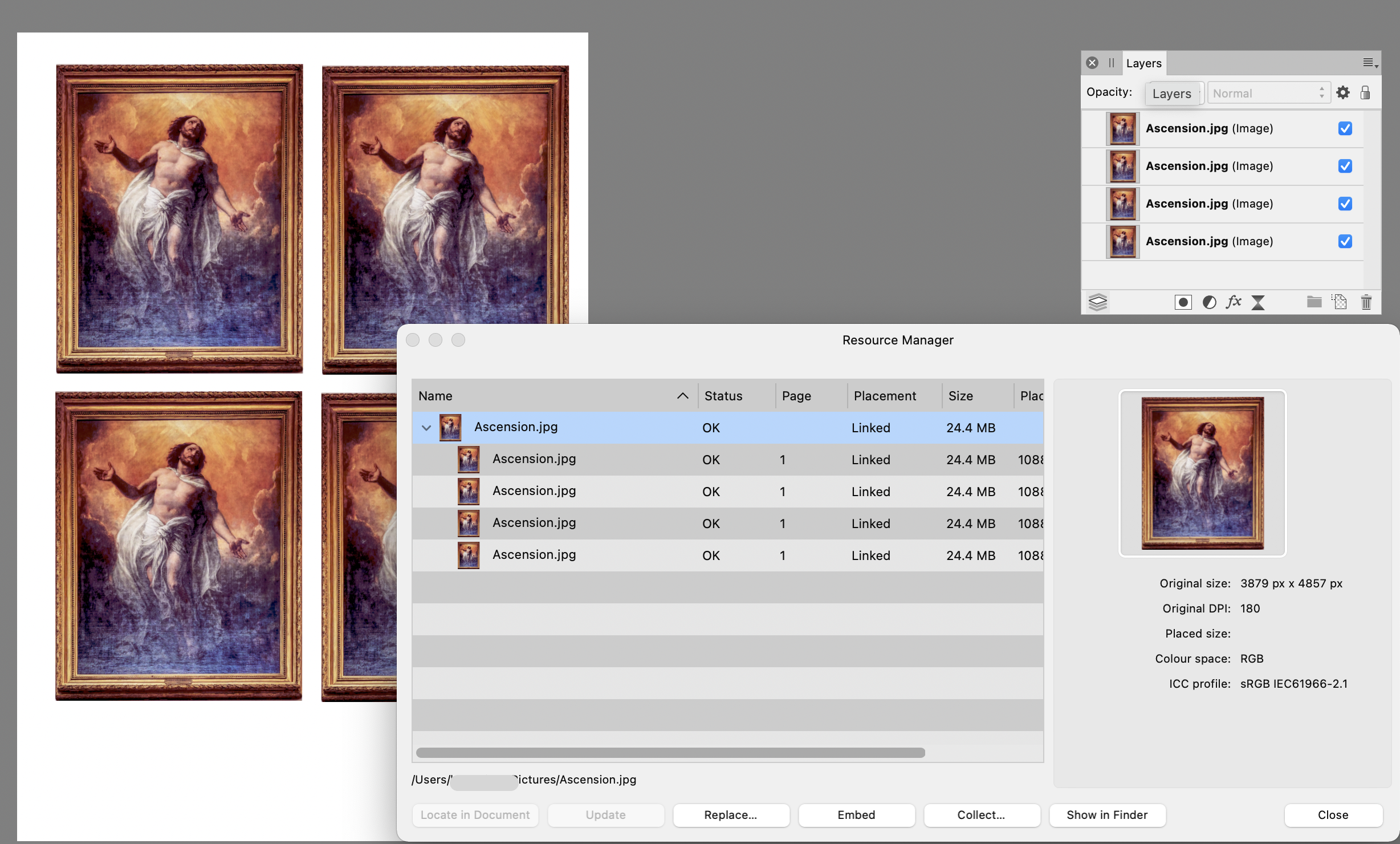The width and height of the screenshot is (1400, 844).
Task: Click the Embed button
Action: tap(856, 815)
